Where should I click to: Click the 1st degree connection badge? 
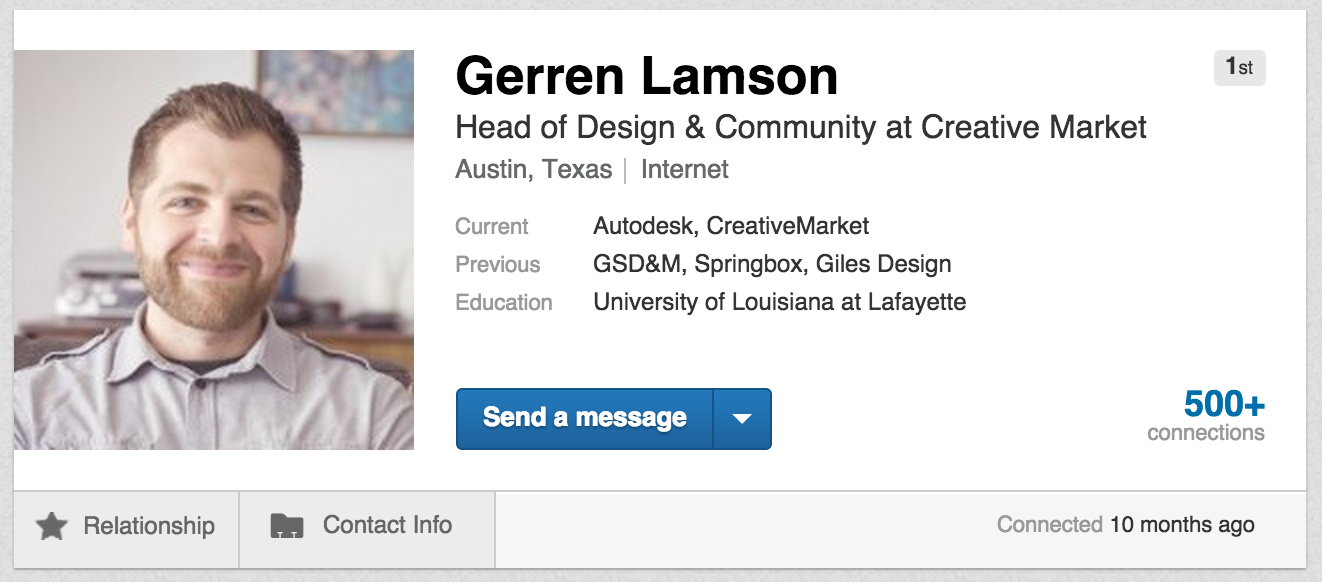coord(1239,68)
